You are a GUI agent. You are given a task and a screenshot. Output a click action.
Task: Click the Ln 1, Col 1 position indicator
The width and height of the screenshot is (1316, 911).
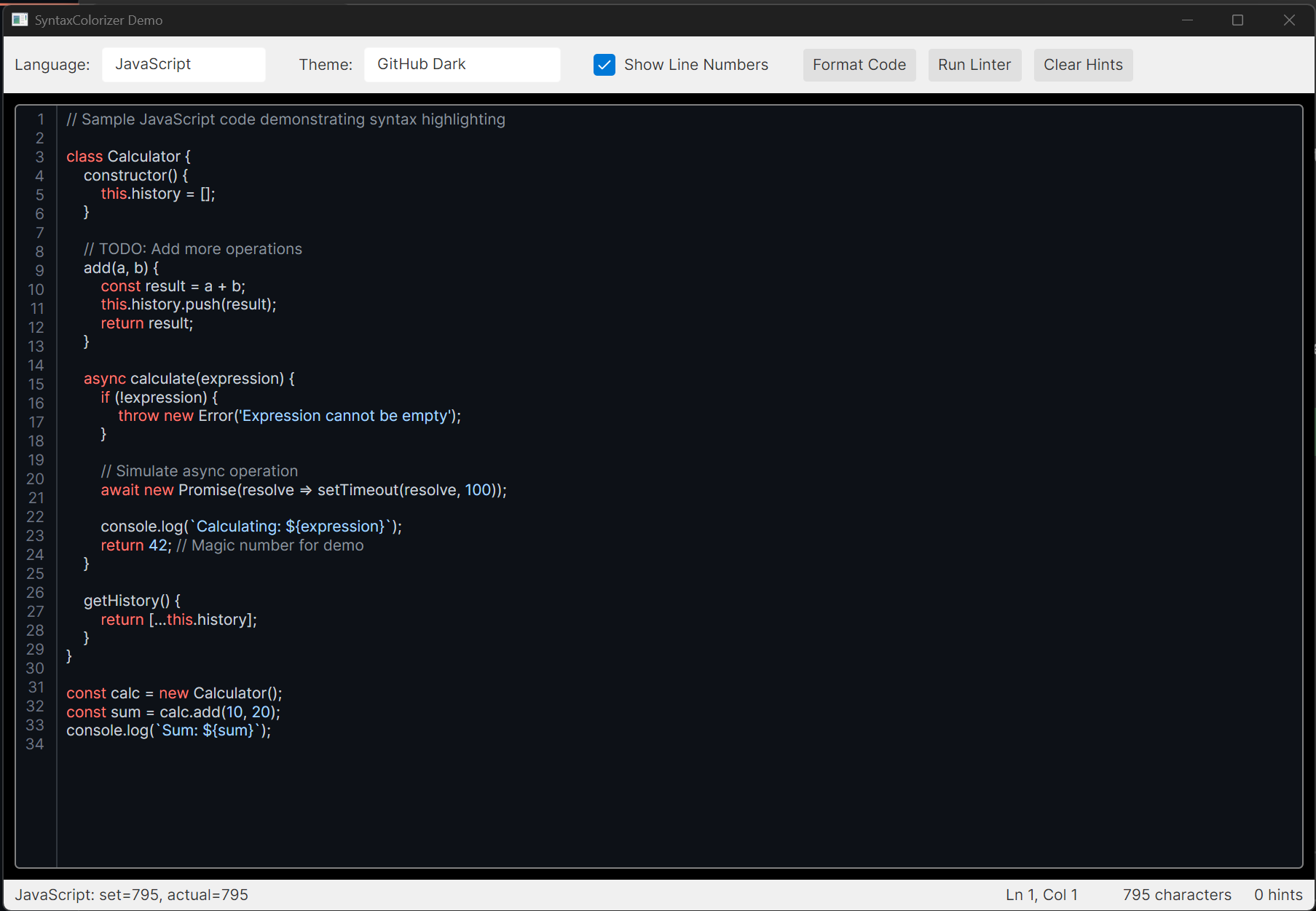tap(1041, 894)
